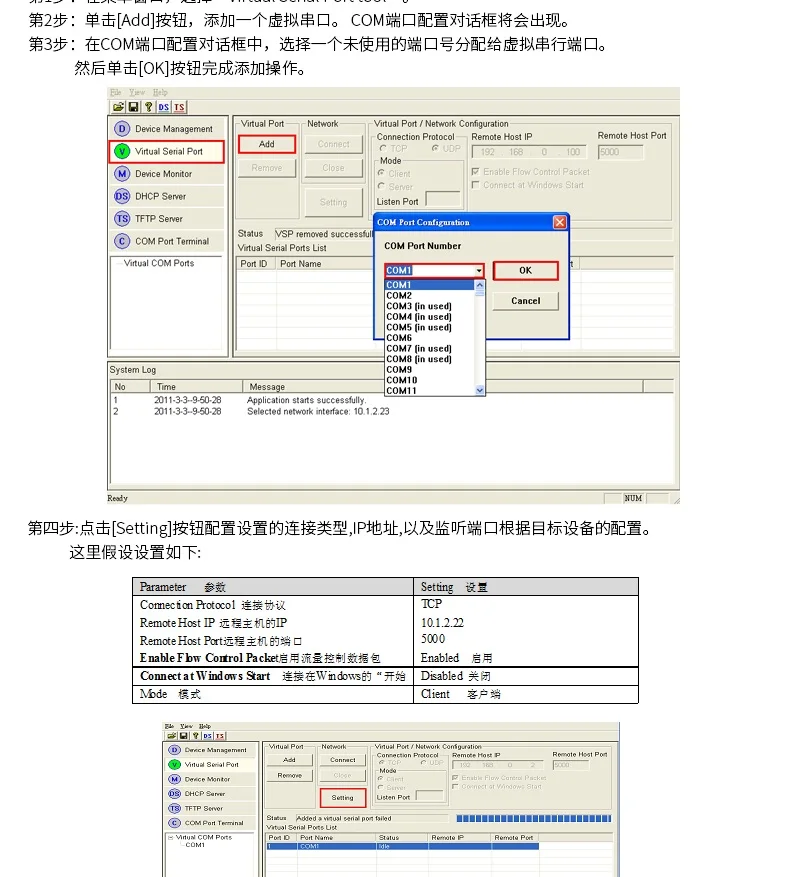
Task: Toggle Enable Flow Control Packet in second screenshot
Action: pos(455,777)
